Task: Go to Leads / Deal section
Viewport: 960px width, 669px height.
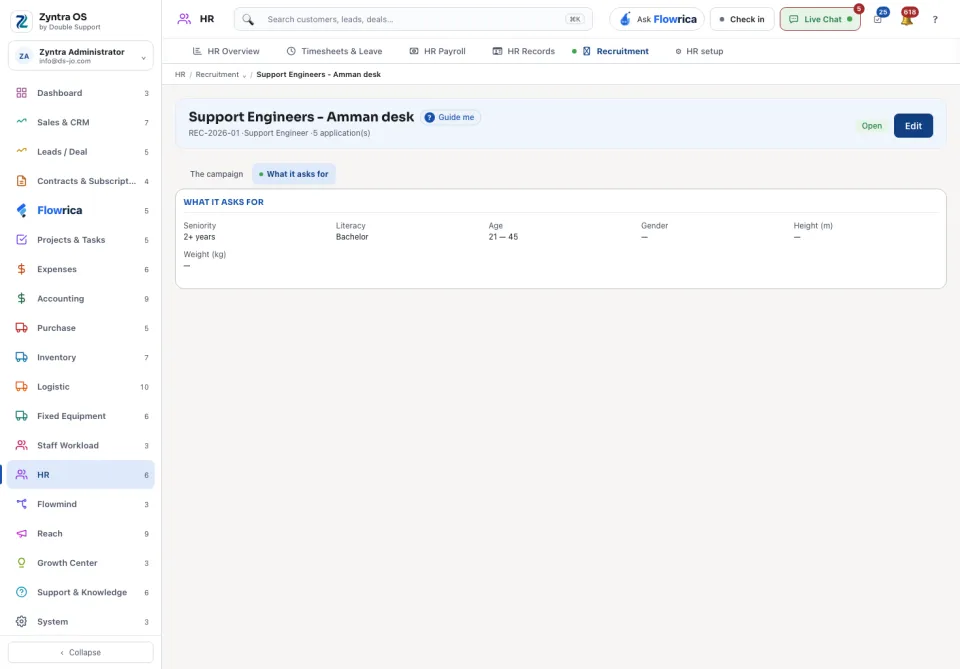Action: [x=81, y=152]
